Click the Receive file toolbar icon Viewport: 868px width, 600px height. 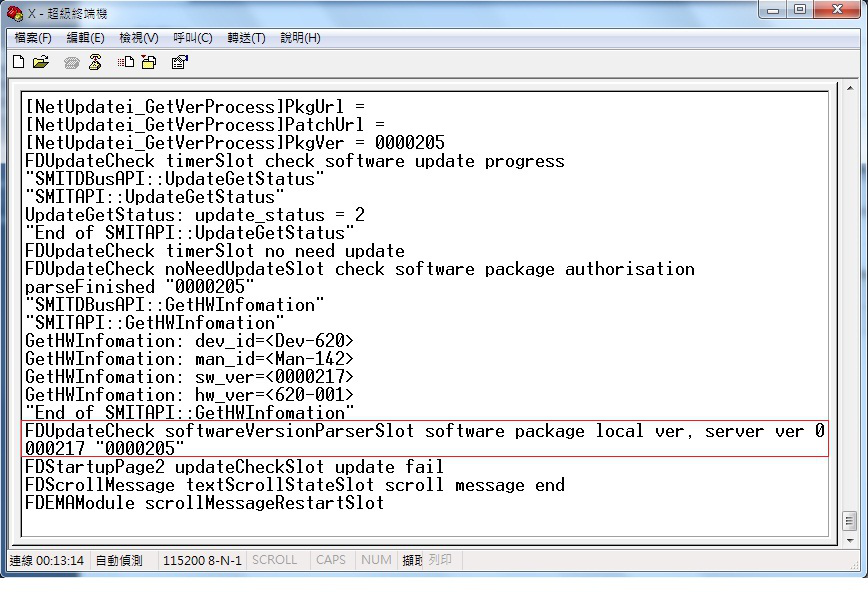tap(149, 62)
